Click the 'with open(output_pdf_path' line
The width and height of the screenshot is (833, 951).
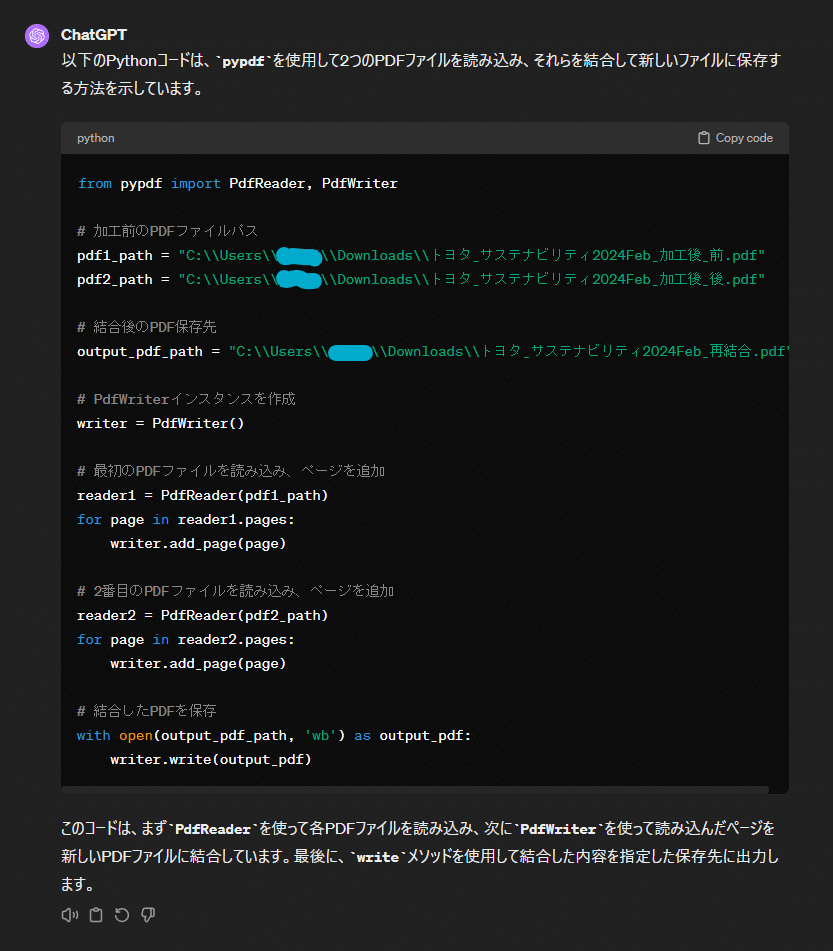pyautogui.click(x=274, y=736)
